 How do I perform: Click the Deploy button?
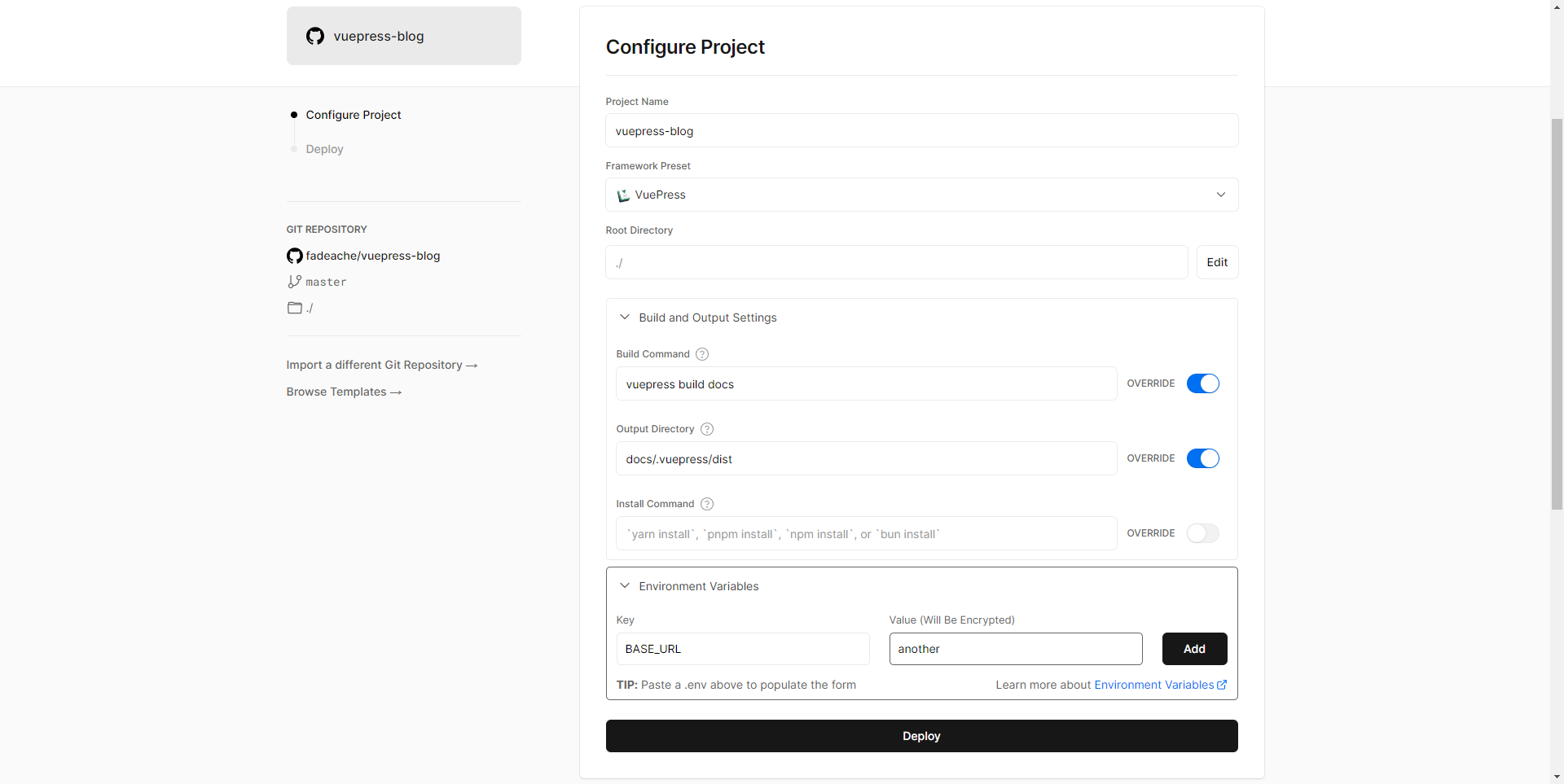922,736
